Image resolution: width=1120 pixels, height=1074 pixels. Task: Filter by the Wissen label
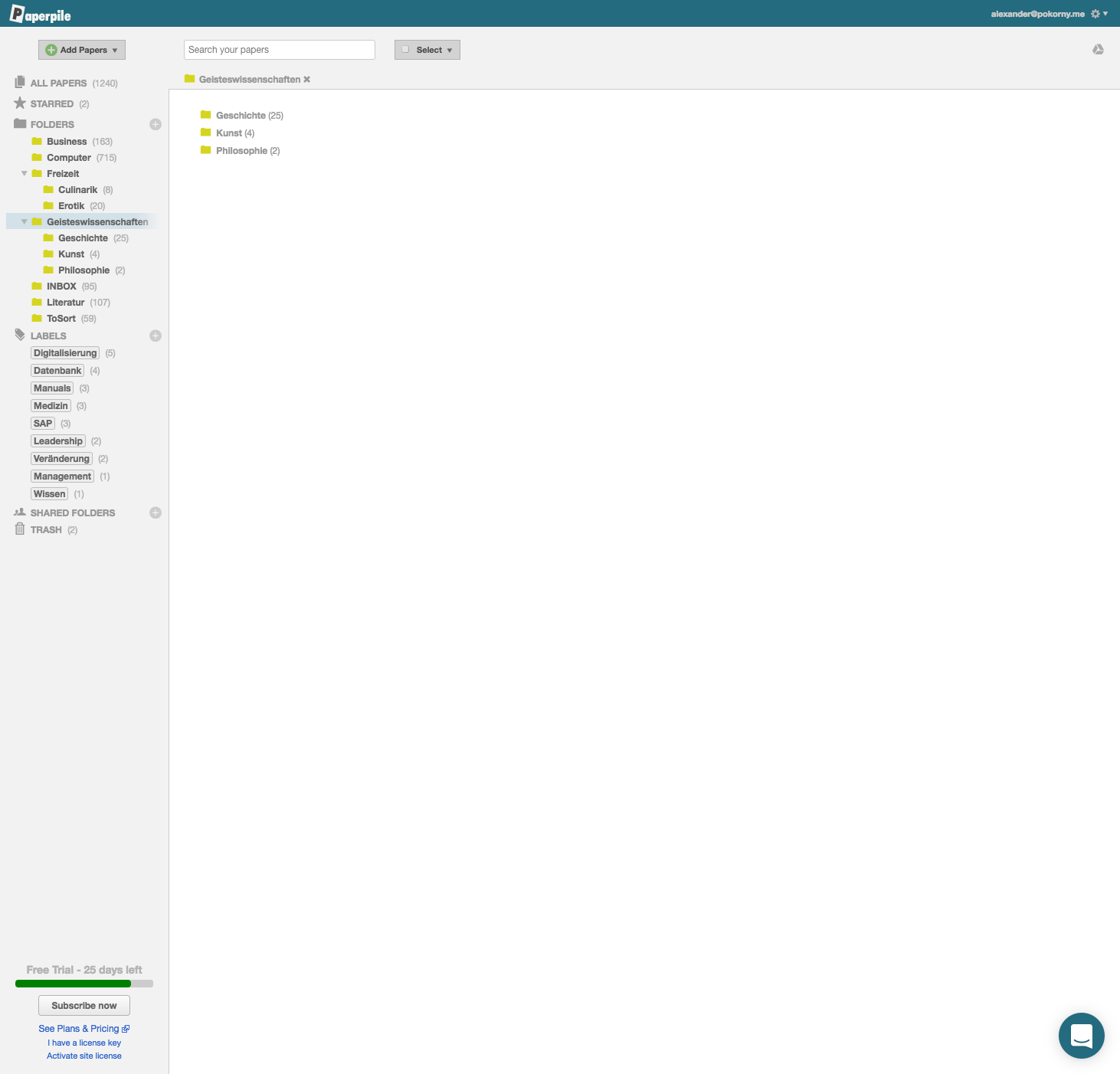(x=50, y=494)
